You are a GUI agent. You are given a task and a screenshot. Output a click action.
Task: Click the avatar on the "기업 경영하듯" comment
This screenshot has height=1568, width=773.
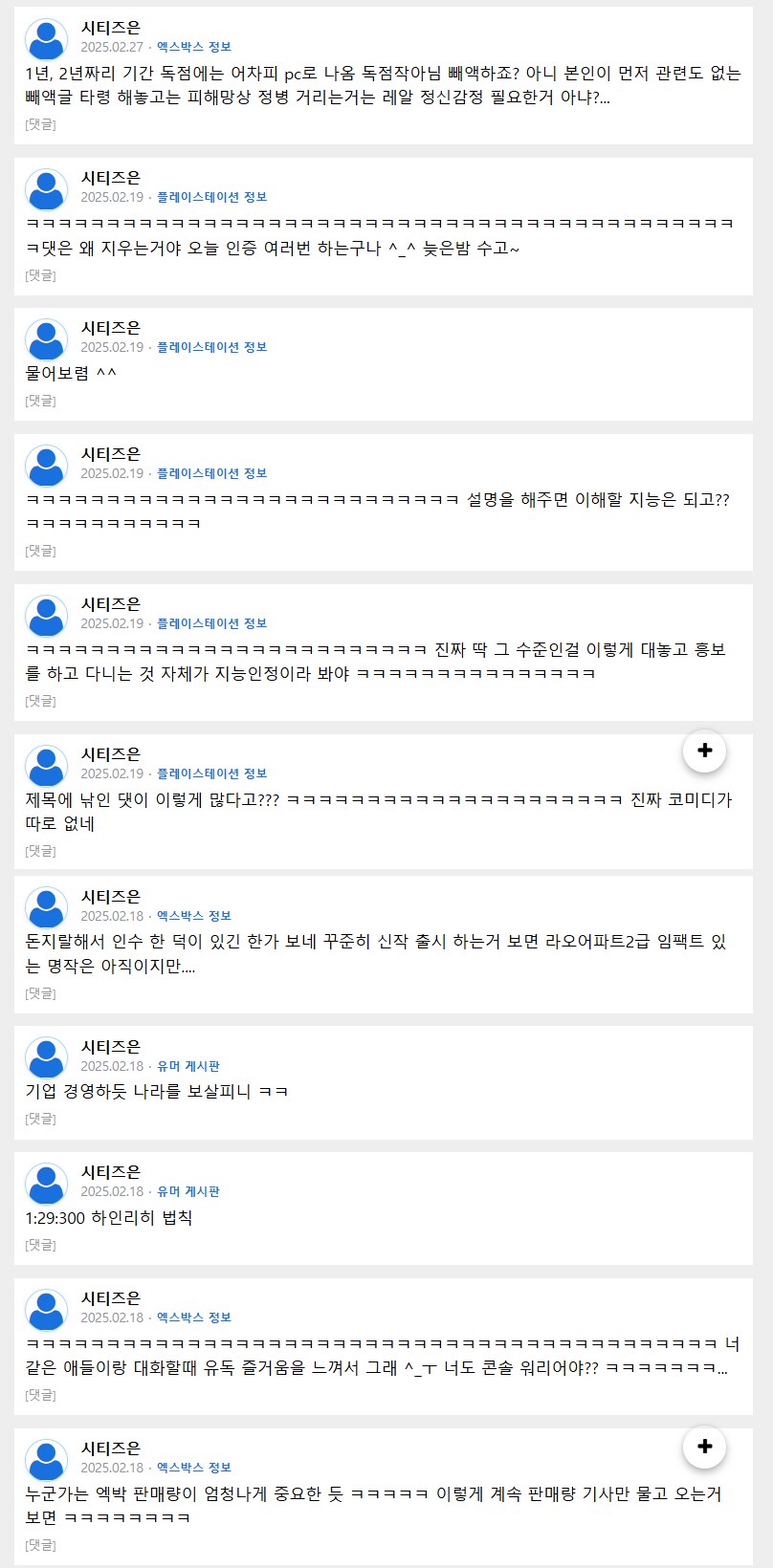point(45,1056)
